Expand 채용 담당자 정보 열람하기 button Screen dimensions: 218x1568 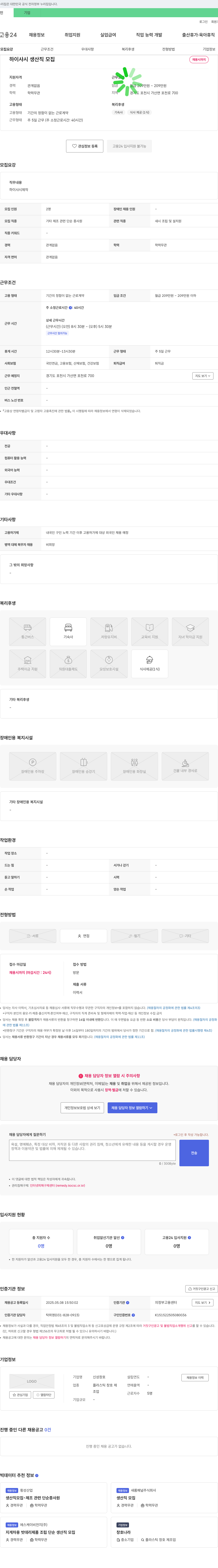click(133, 1108)
